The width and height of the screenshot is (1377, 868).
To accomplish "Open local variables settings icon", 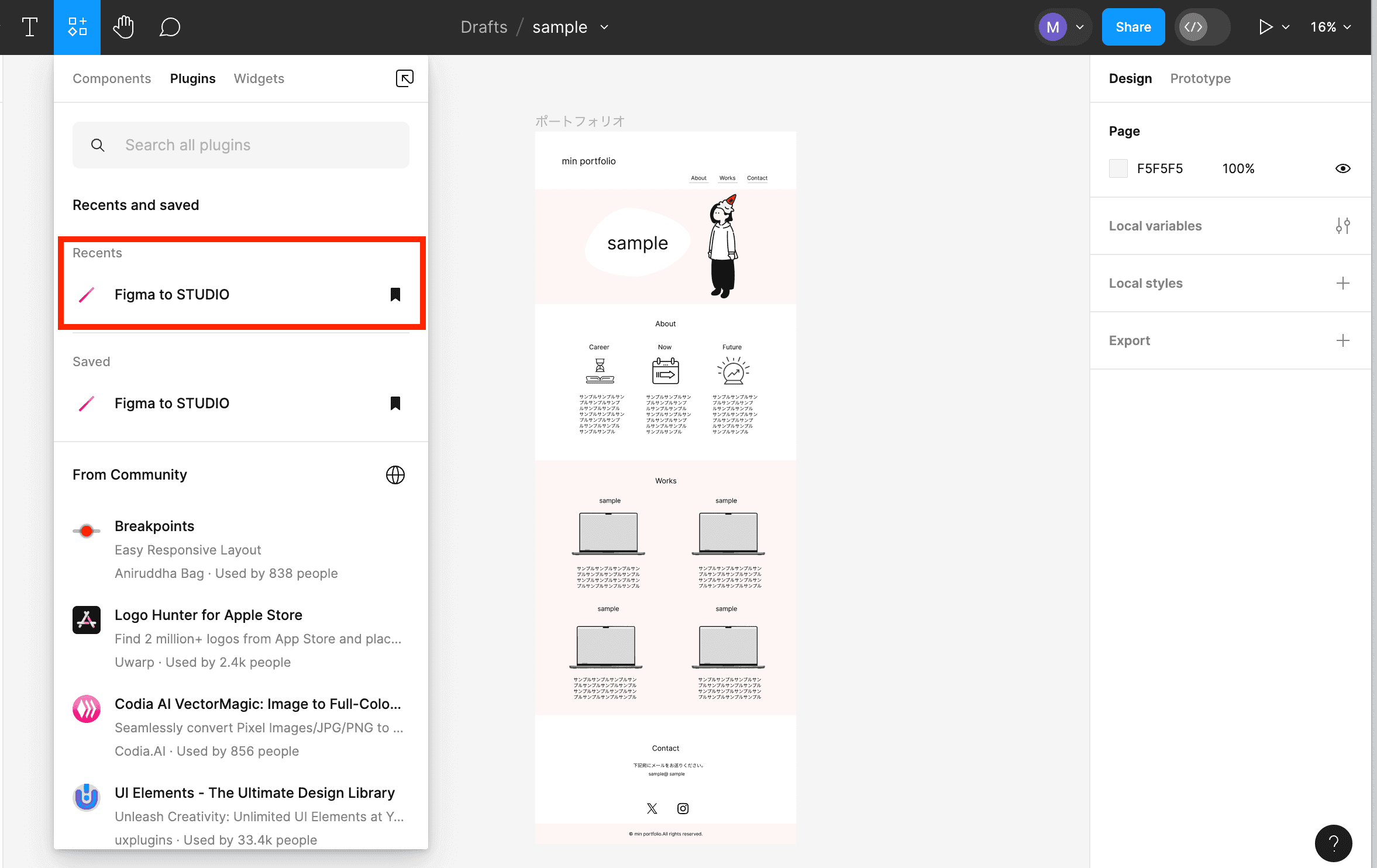I will [x=1342, y=226].
